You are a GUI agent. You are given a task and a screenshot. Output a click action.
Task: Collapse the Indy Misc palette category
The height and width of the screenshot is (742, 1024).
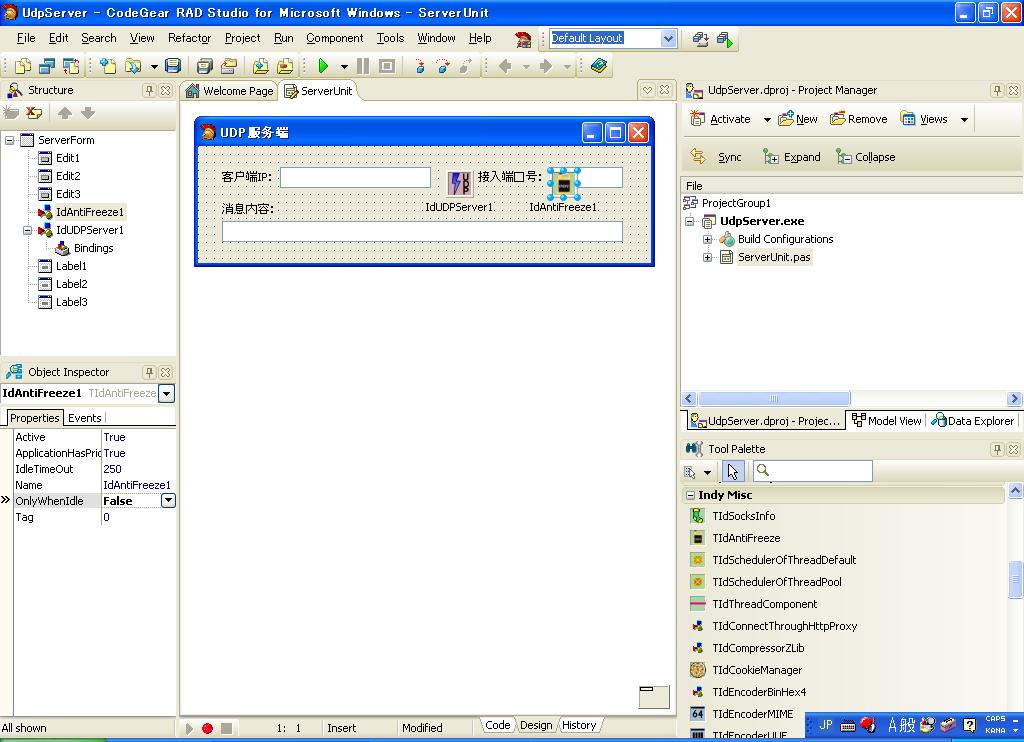pyautogui.click(x=690, y=495)
